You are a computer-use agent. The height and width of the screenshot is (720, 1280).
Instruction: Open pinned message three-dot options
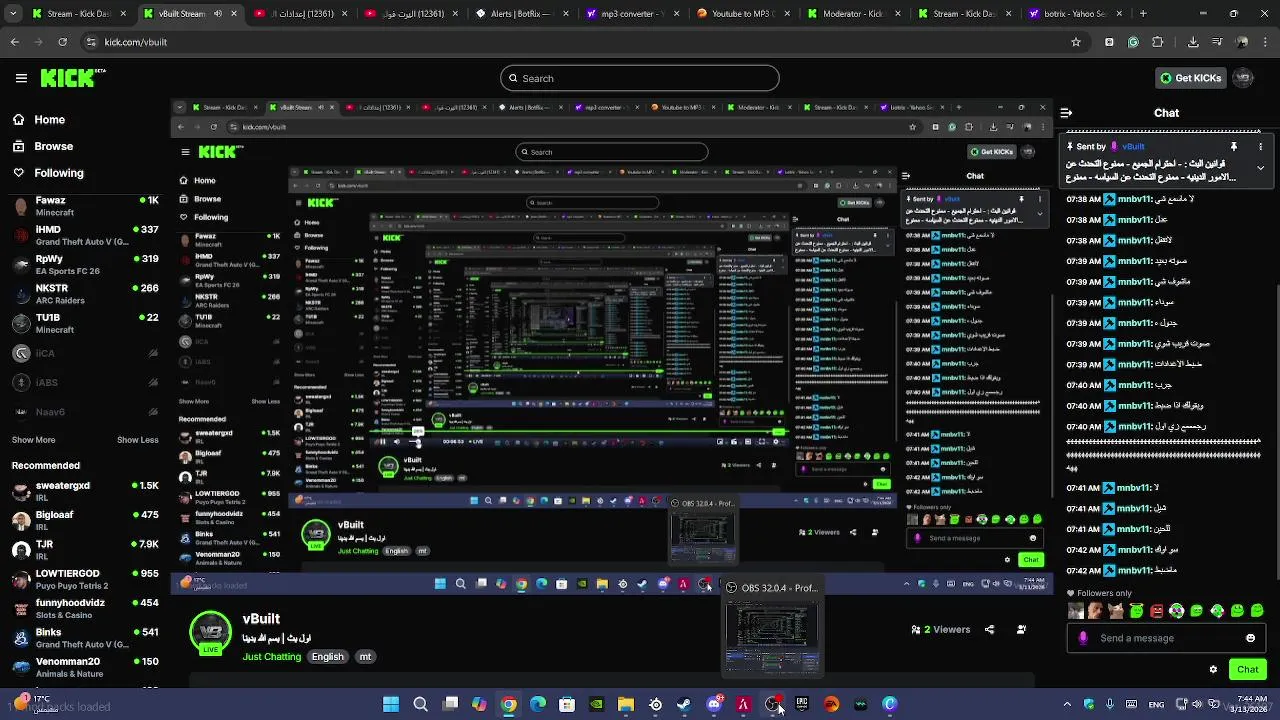[x=1260, y=146]
